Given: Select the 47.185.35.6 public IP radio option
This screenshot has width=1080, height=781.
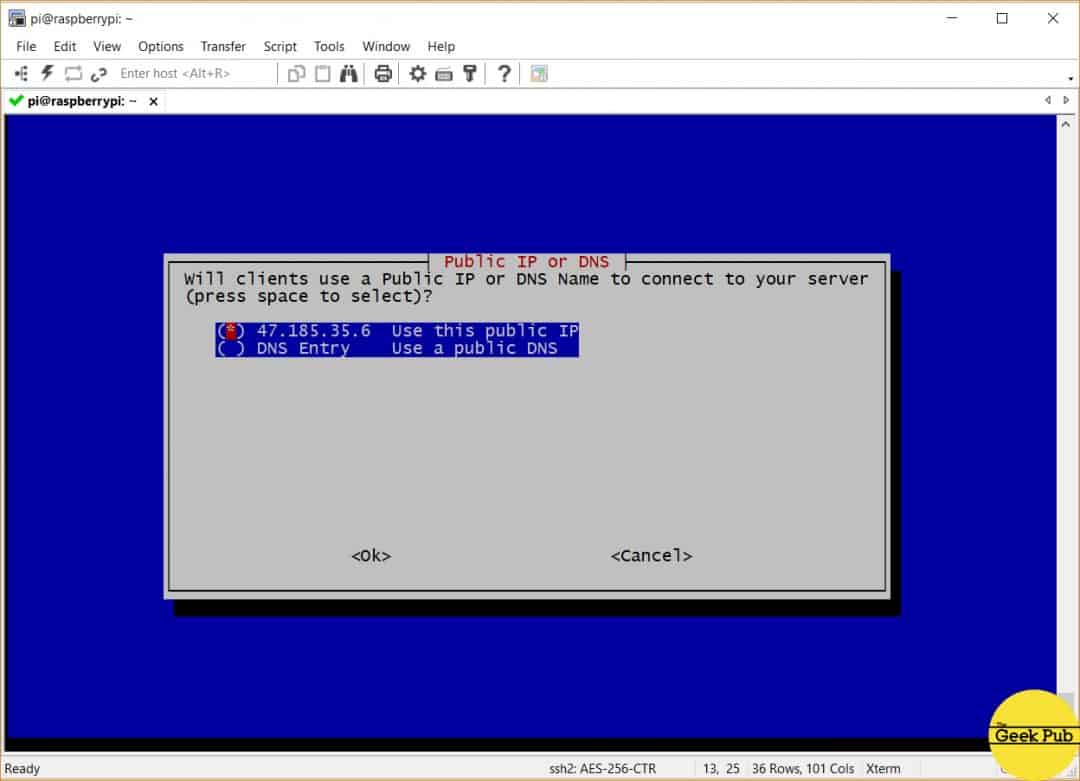Looking at the screenshot, I should [231, 331].
